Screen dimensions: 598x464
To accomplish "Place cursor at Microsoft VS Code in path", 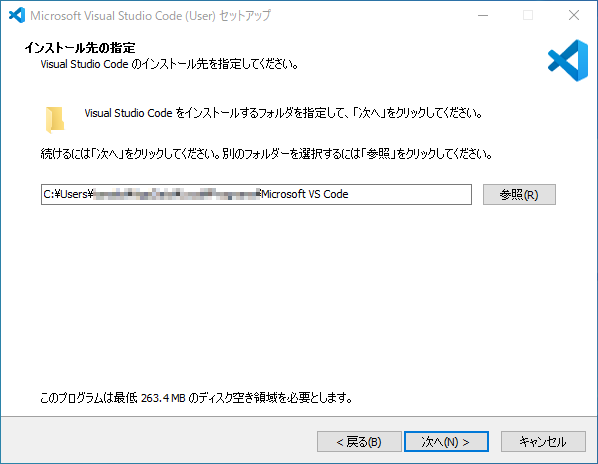I will pos(305,194).
